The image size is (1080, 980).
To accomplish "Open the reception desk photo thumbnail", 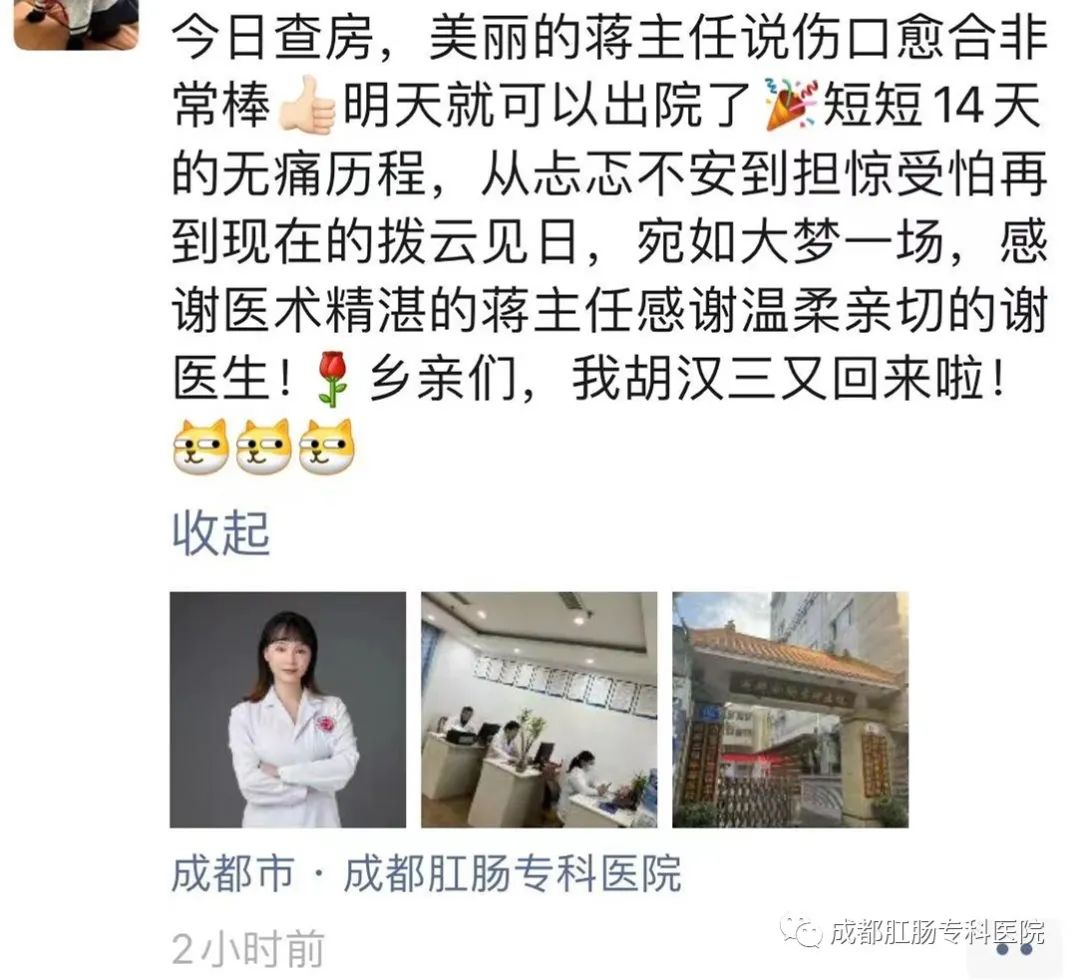I will [539, 709].
